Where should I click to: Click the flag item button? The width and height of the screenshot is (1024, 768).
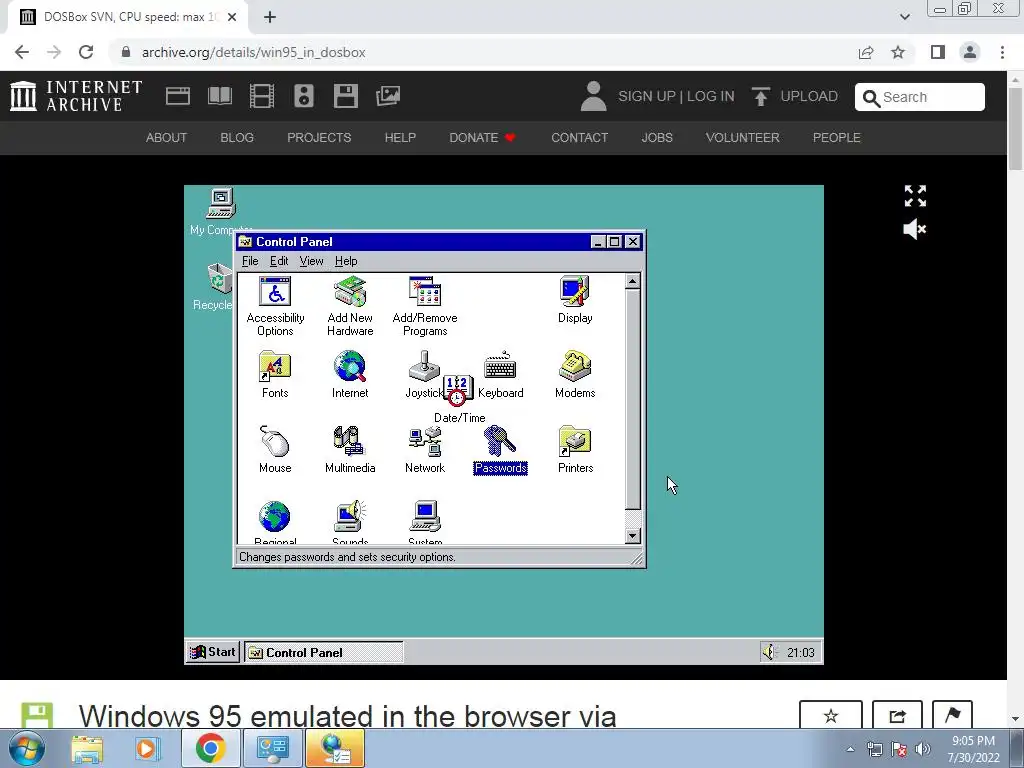[952, 716]
